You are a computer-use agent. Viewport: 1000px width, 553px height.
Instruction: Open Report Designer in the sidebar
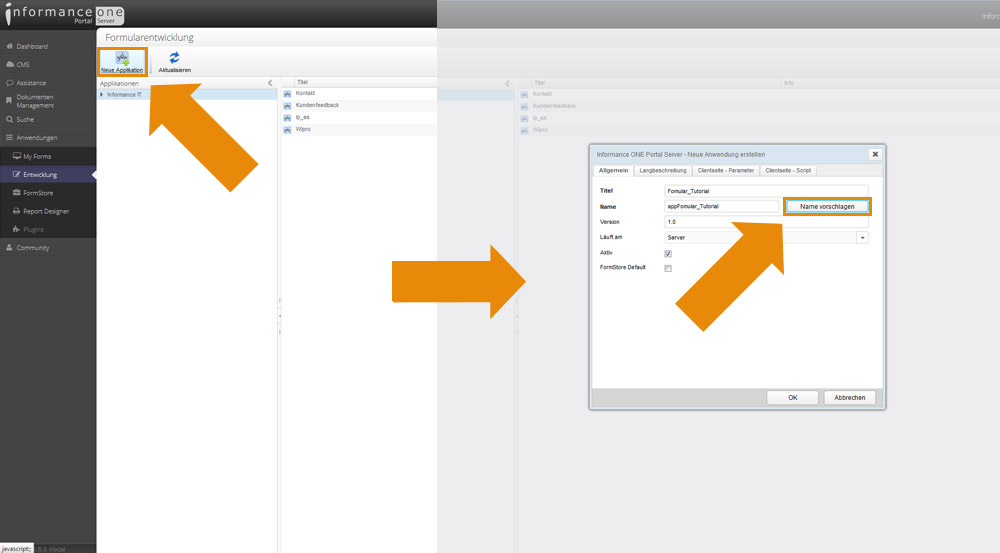coord(48,211)
